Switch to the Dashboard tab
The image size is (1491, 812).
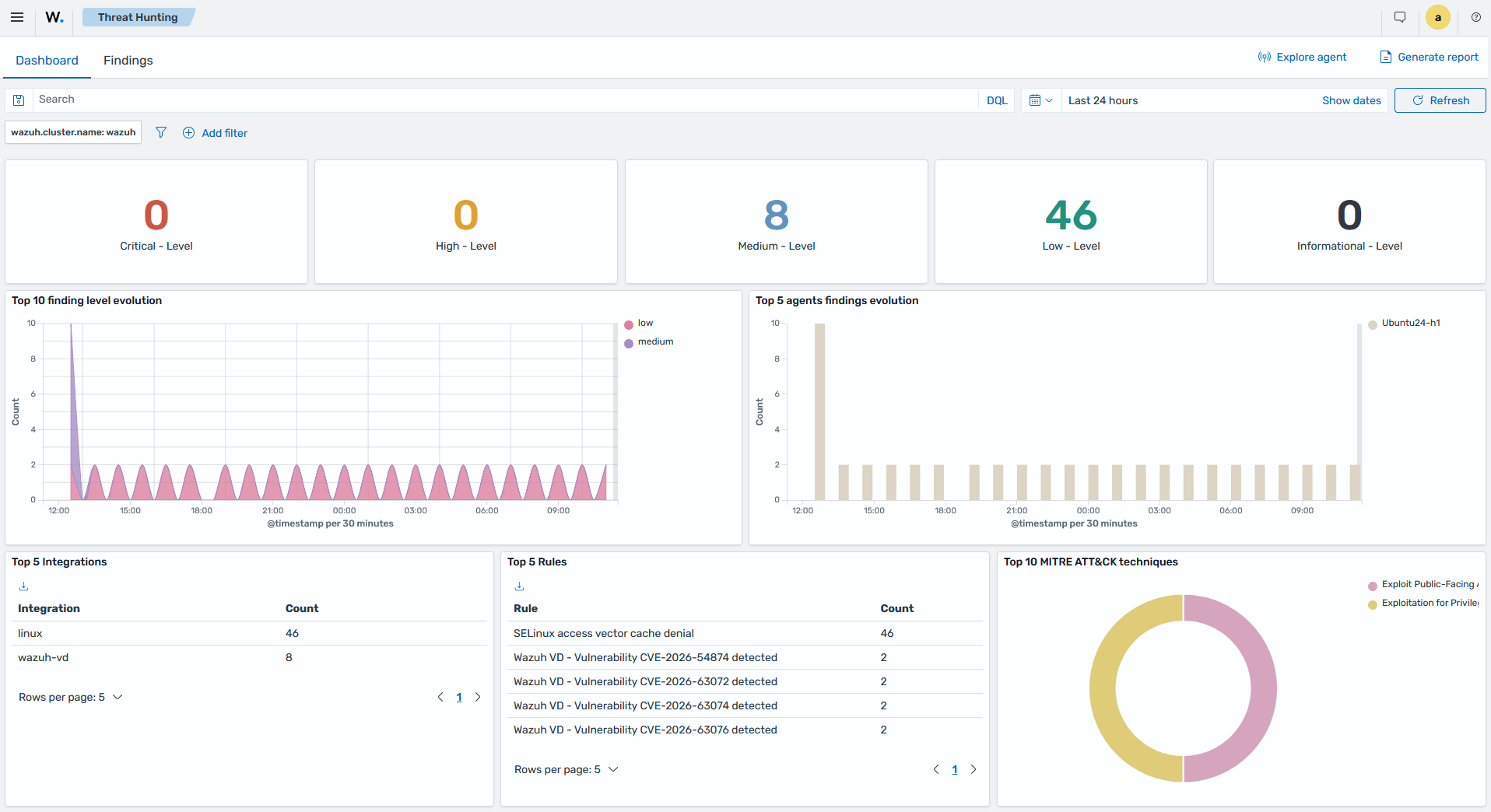coord(47,60)
